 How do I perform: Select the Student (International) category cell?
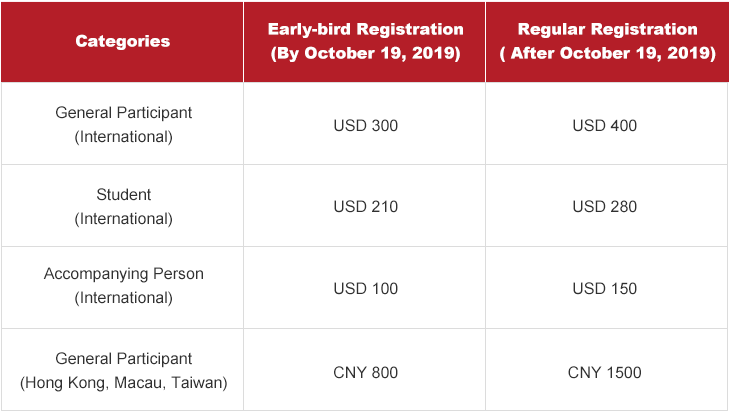[x=122, y=206]
